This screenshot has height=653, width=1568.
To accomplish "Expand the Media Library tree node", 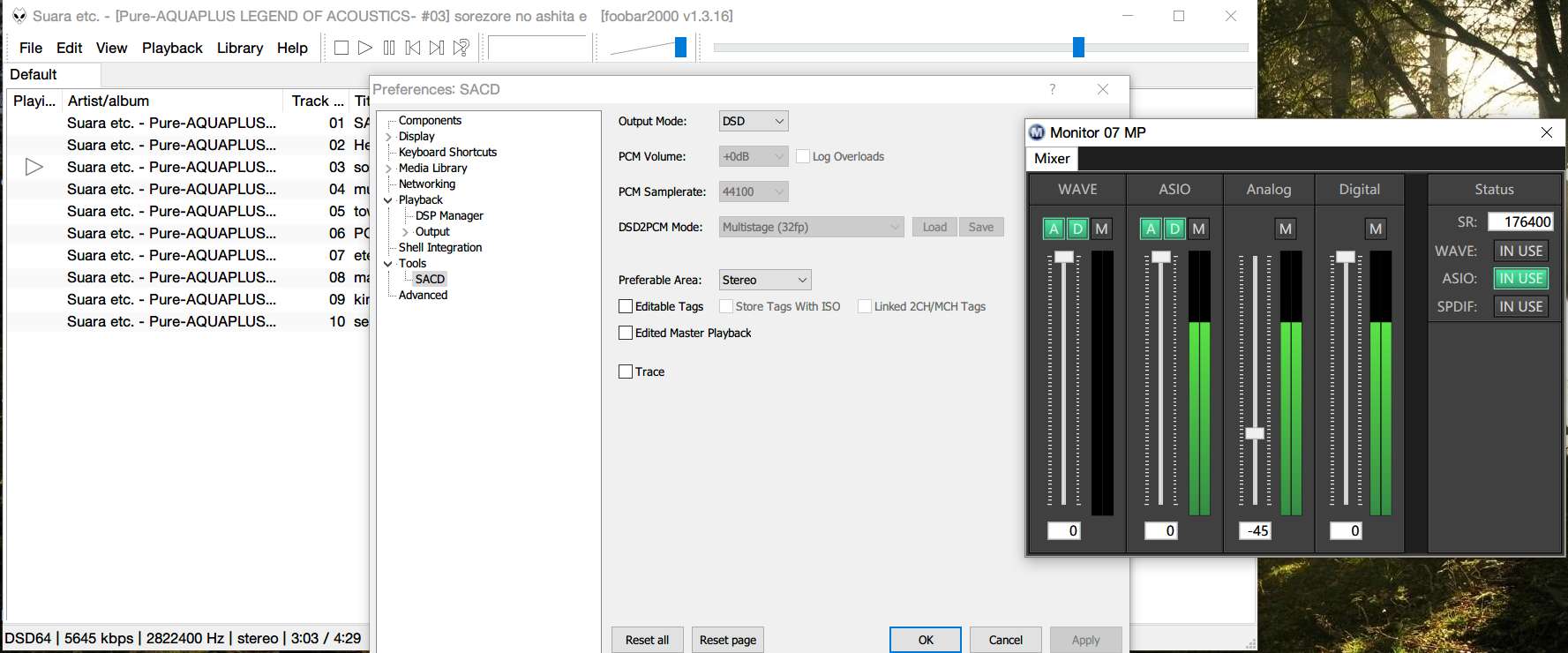I will (388, 169).
